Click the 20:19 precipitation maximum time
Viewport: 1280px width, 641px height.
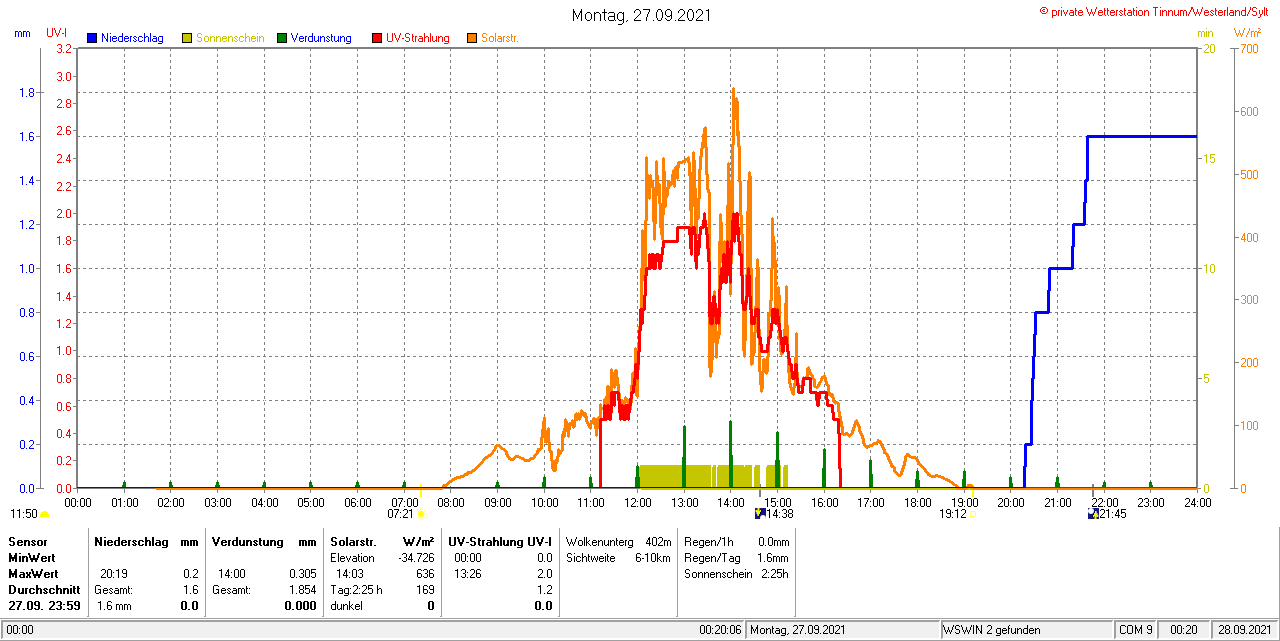coord(113,573)
